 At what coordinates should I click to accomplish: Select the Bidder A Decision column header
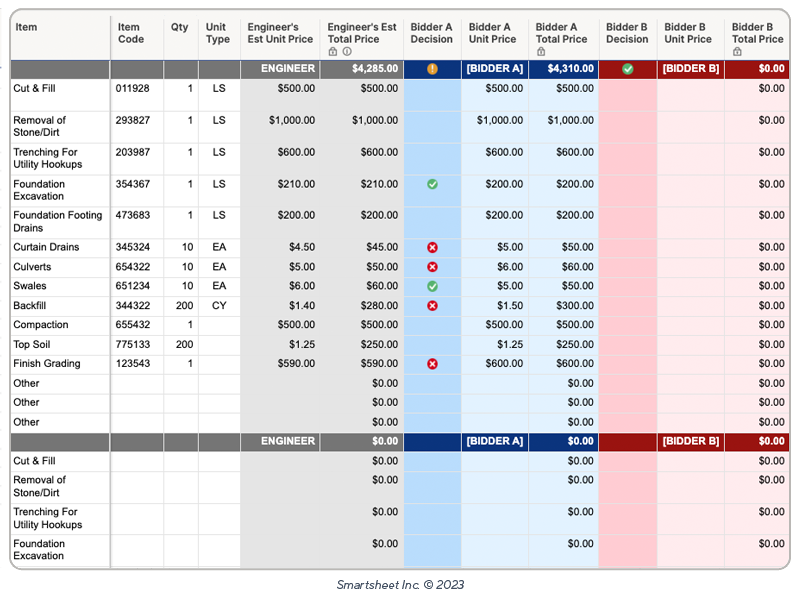pyautogui.click(x=432, y=38)
